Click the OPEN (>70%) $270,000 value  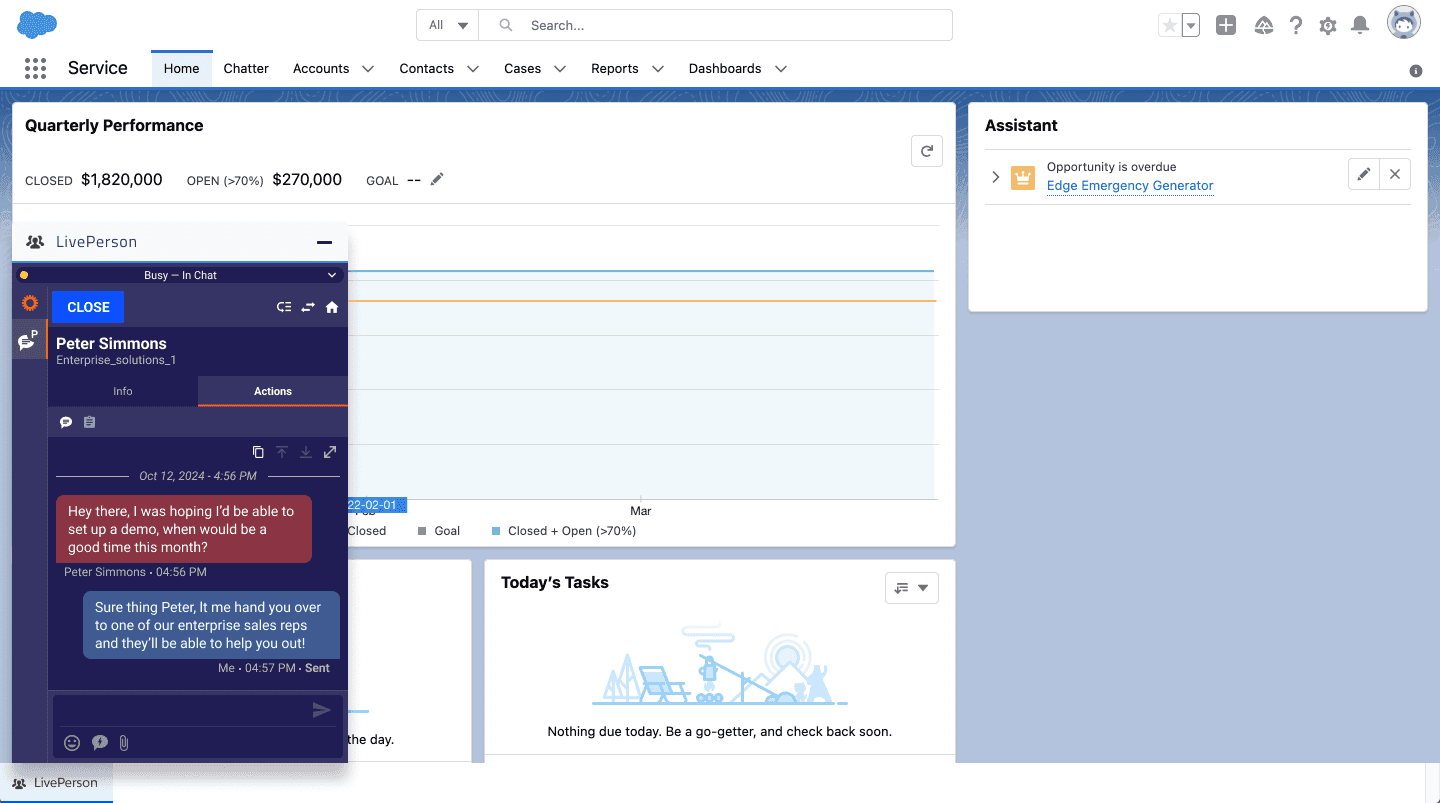pos(307,180)
